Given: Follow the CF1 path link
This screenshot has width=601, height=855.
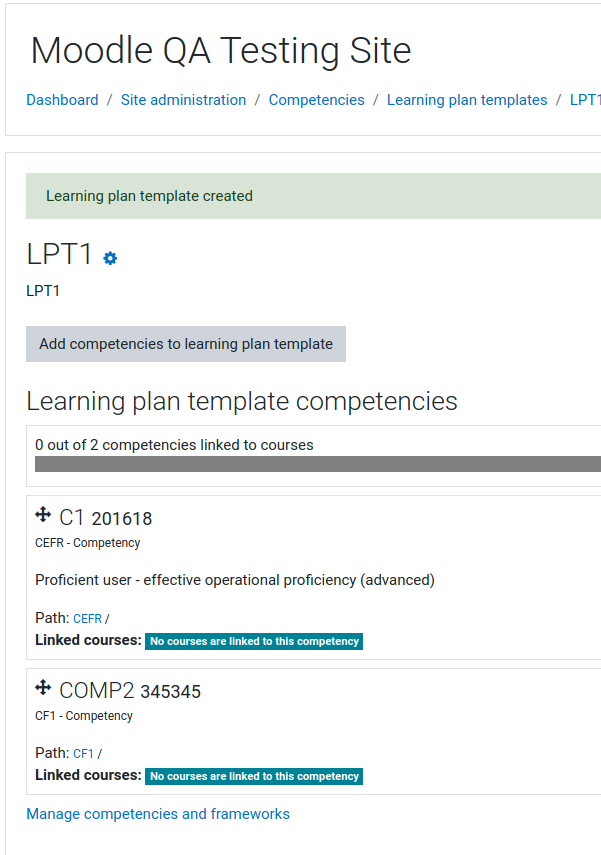Looking at the screenshot, I should point(83,754).
